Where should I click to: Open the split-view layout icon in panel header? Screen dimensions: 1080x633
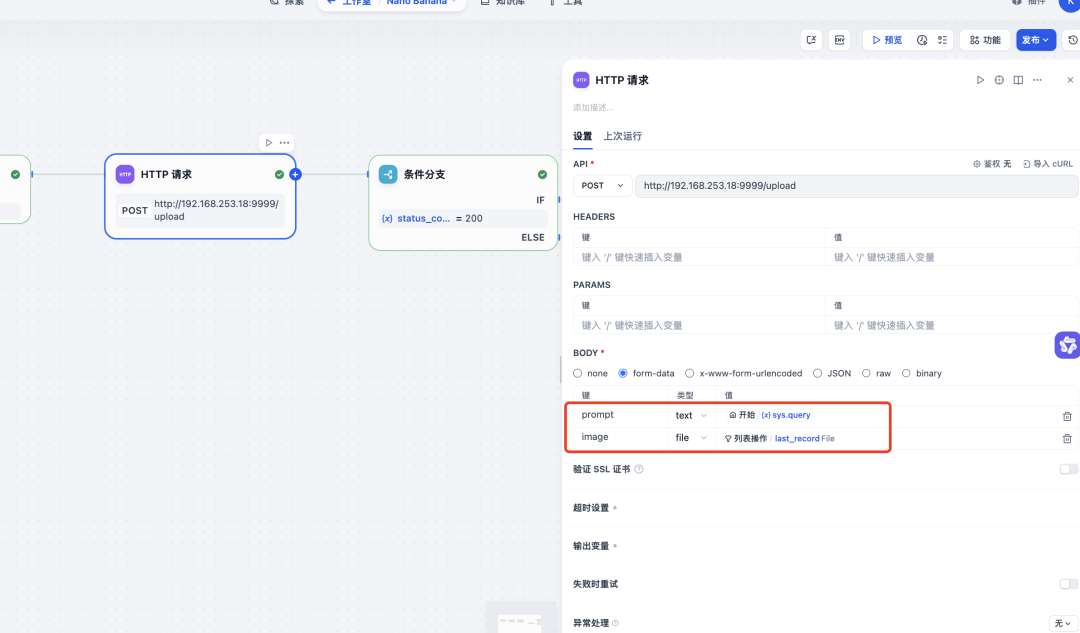[1017, 79]
